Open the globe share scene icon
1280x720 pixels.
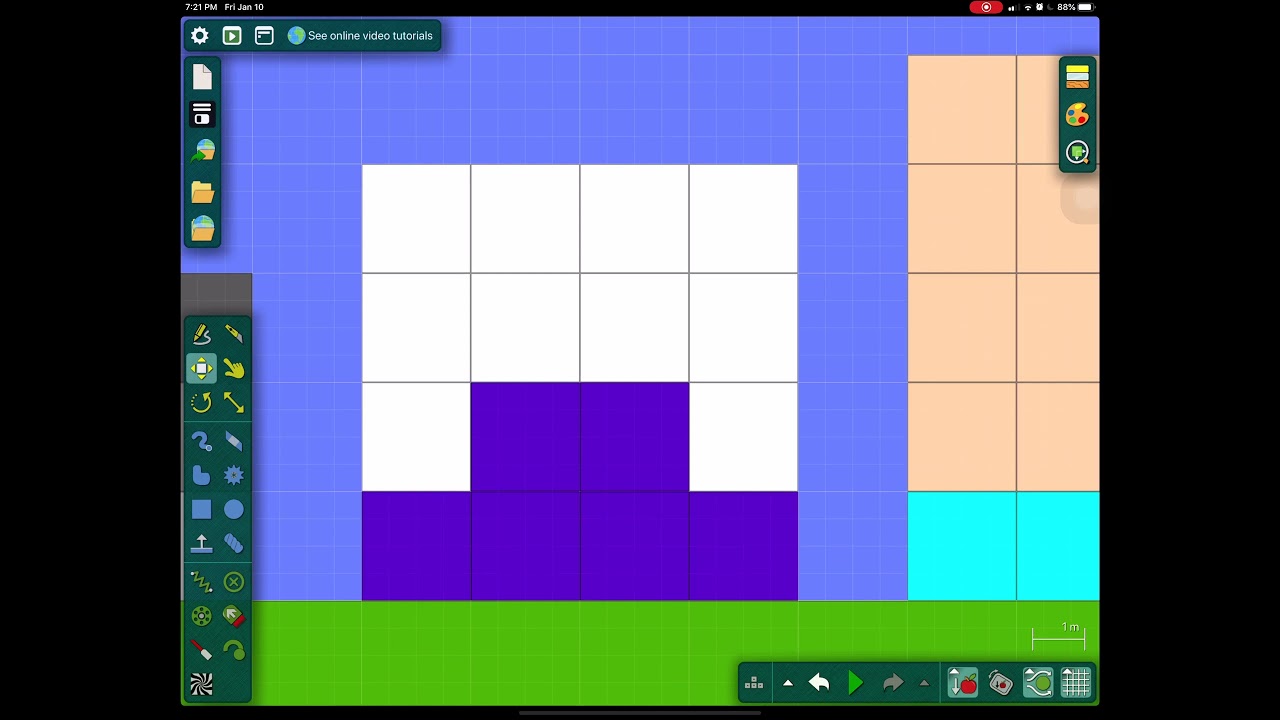click(x=203, y=152)
